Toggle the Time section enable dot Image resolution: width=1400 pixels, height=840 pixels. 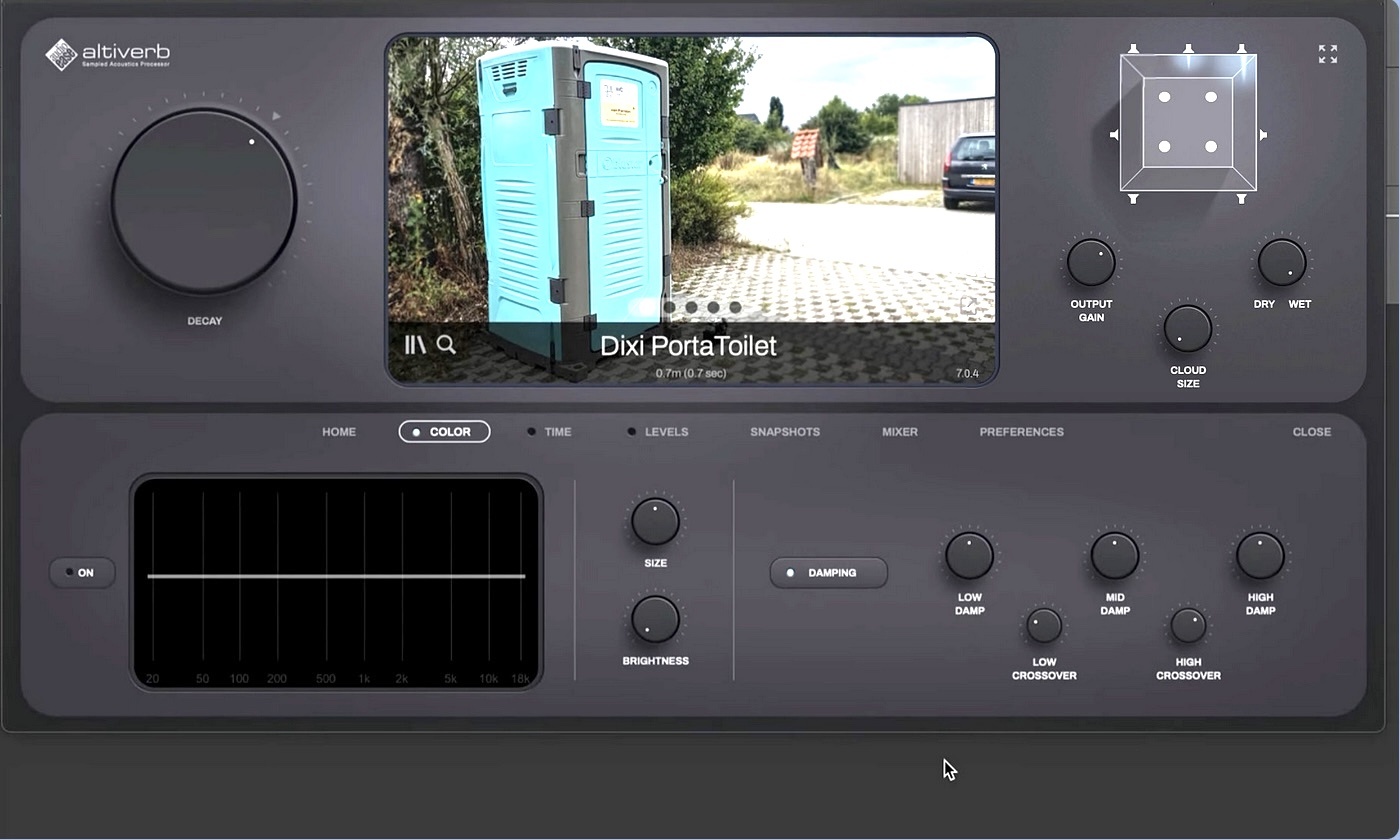pyautogui.click(x=532, y=432)
